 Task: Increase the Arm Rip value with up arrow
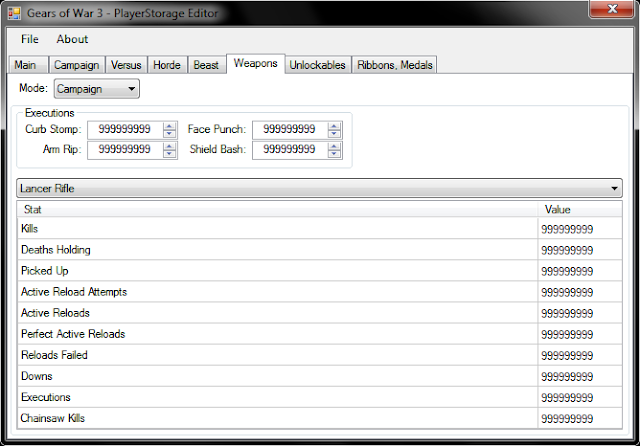pyautogui.click(x=169, y=146)
